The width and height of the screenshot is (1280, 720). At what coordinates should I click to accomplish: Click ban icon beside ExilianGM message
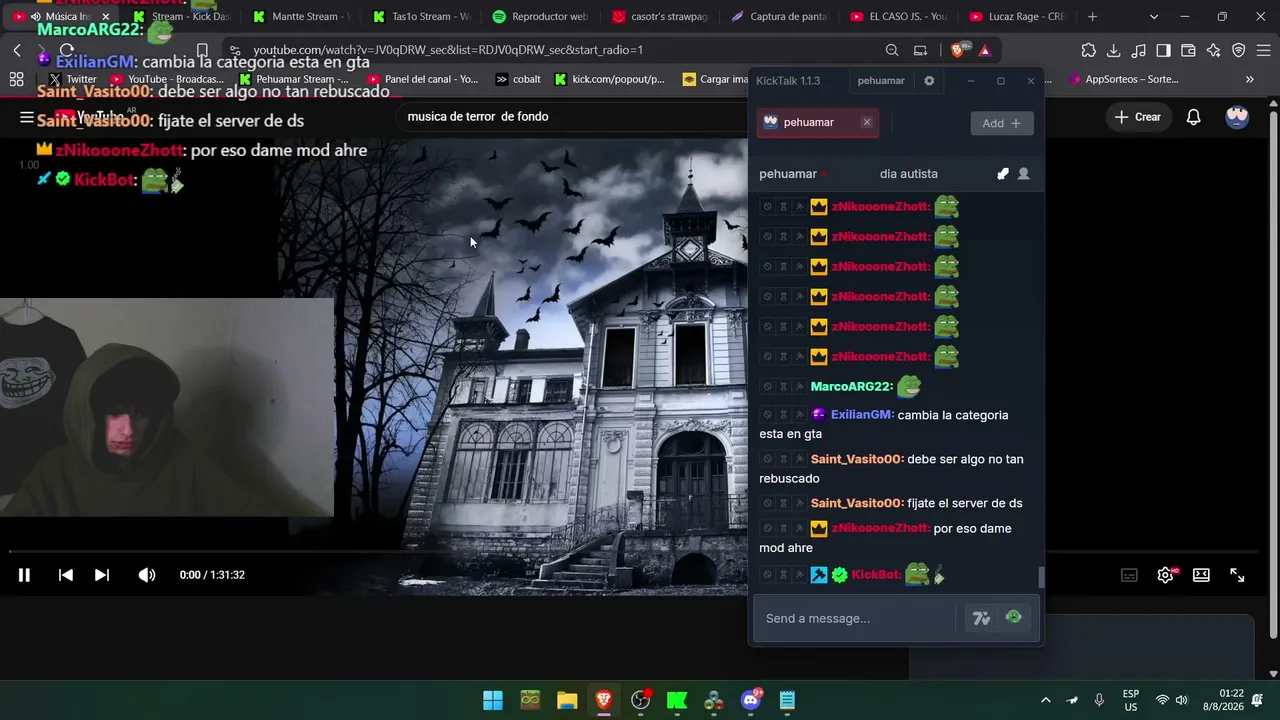pyautogui.click(x=768, y=415)
